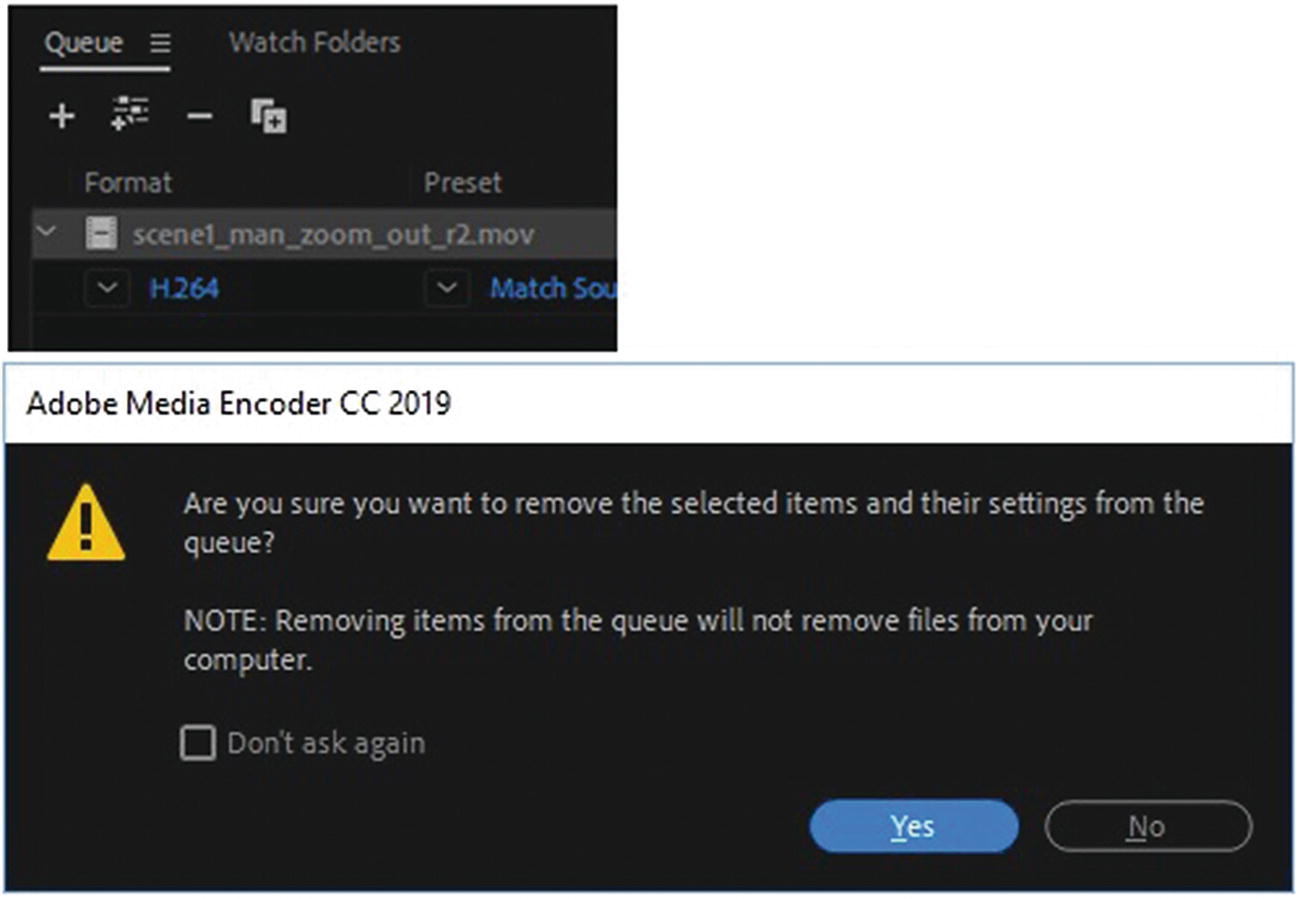Viewport: 1300px width, 899px height.
Task: Click the Add Output icon
Action: [x=130, y=115]
